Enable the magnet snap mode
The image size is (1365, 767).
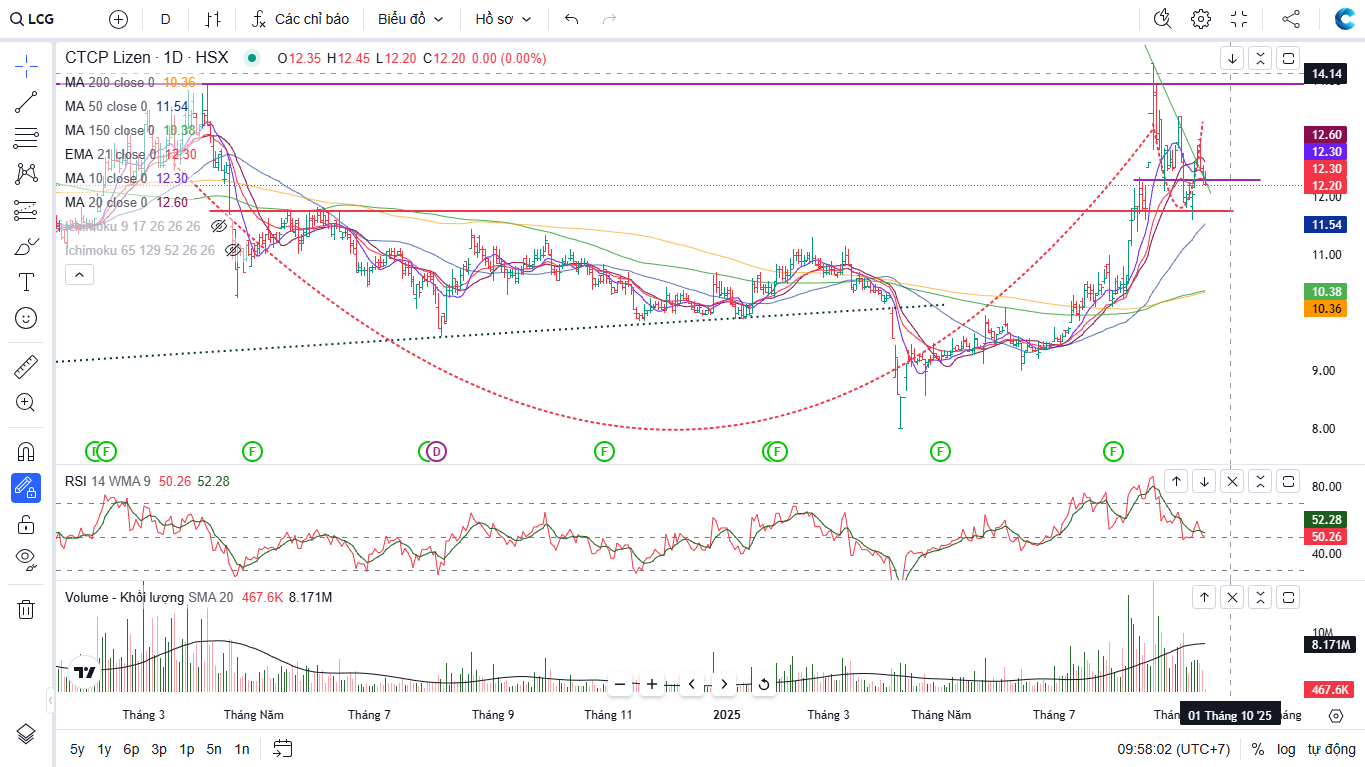click(x=26, y=451)
